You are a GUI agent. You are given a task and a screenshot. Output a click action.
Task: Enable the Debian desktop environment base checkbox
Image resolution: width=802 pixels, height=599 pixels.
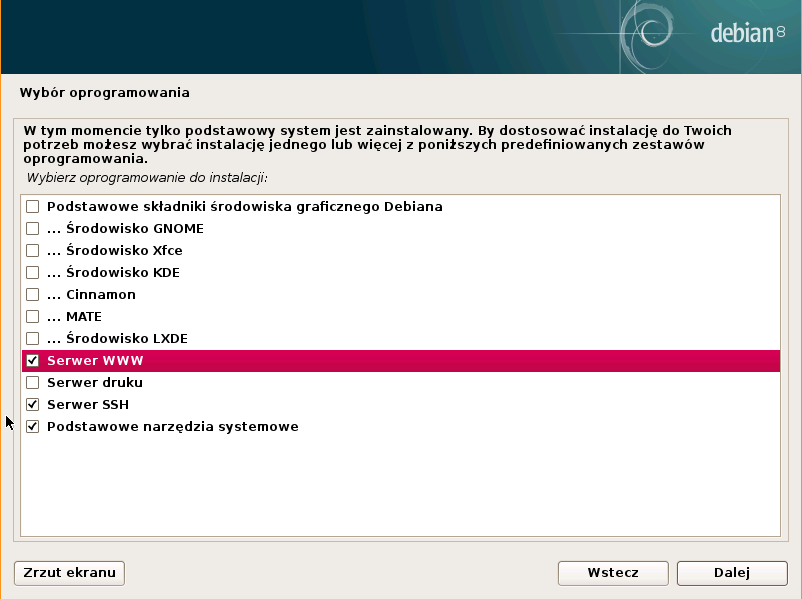[32, 207]
